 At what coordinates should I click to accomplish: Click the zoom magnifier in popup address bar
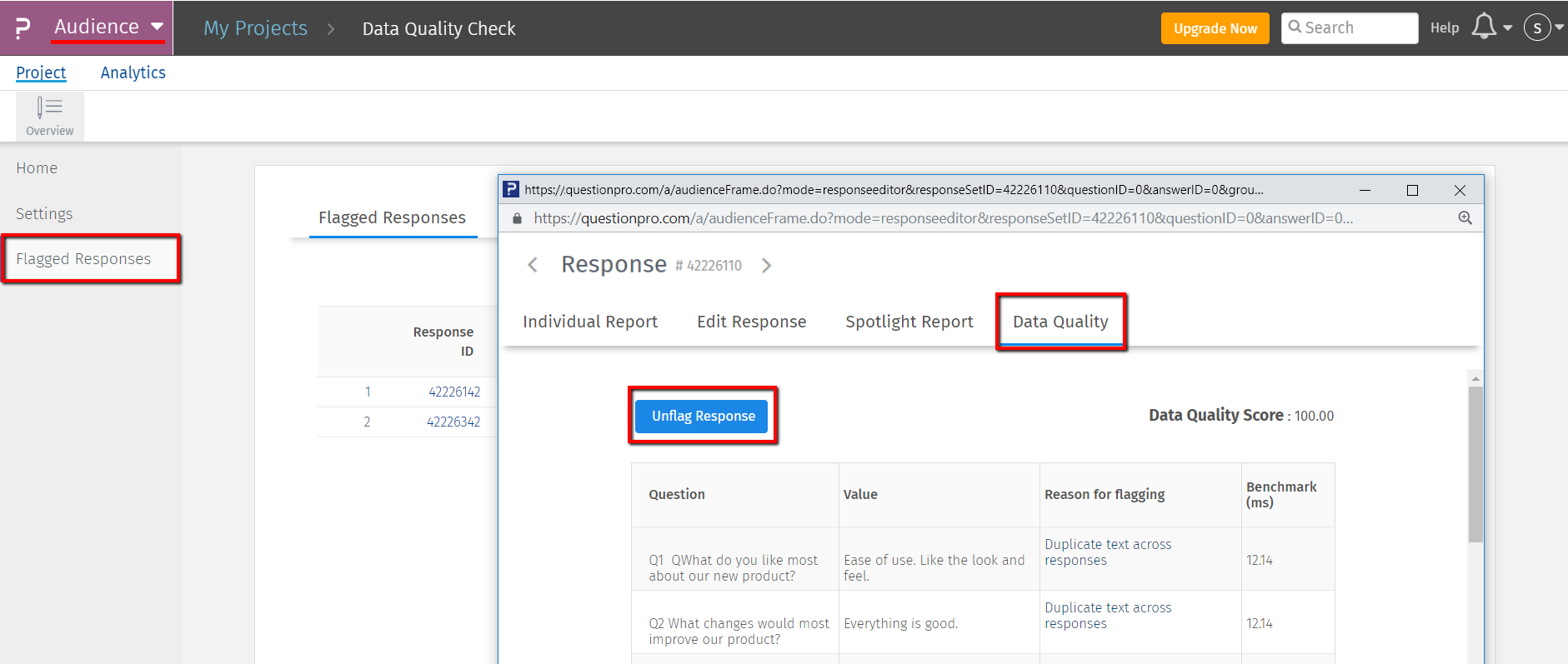[x=1465, y=218]
